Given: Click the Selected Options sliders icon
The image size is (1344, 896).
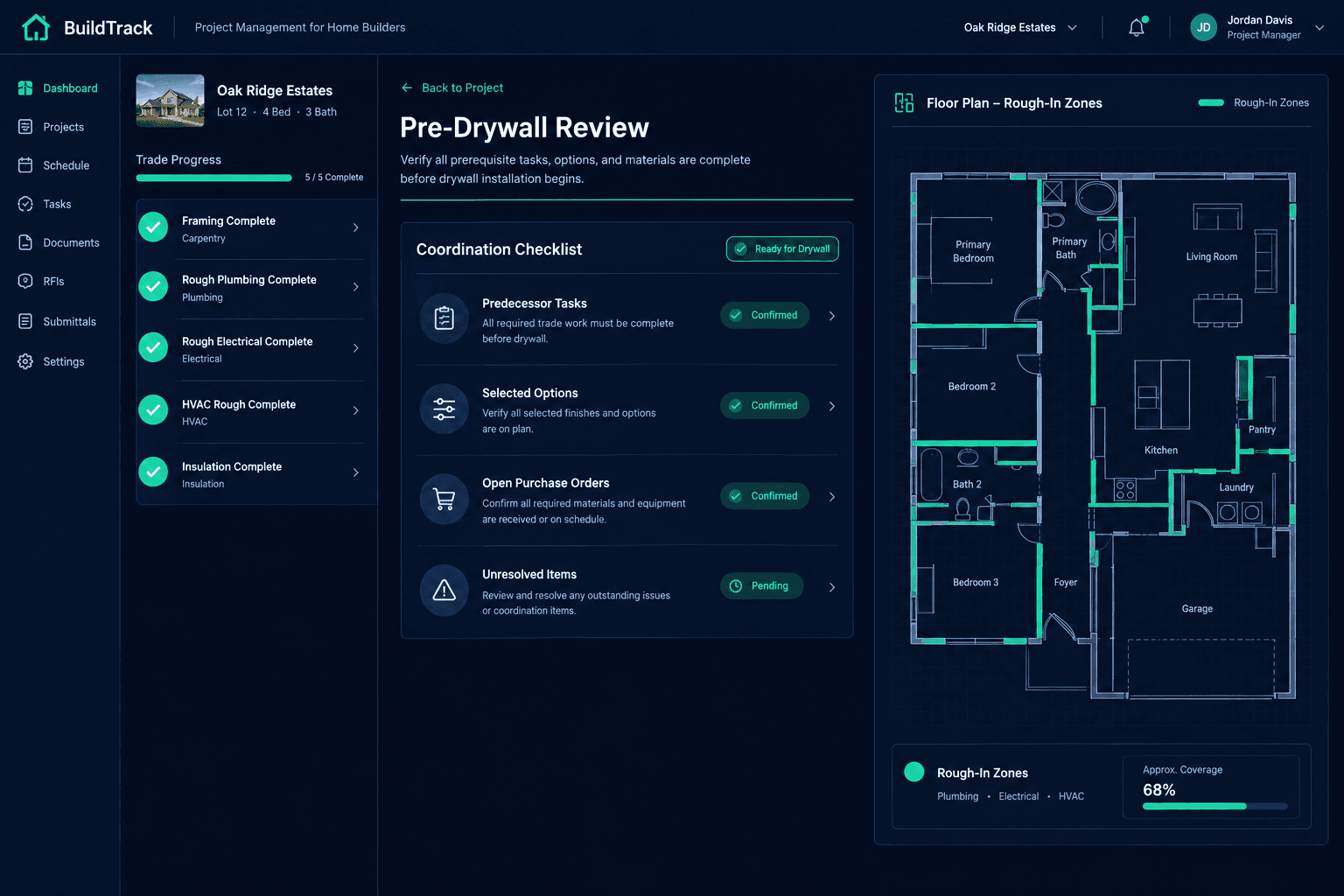Looking at the screenshot, I should click(444, 409).
